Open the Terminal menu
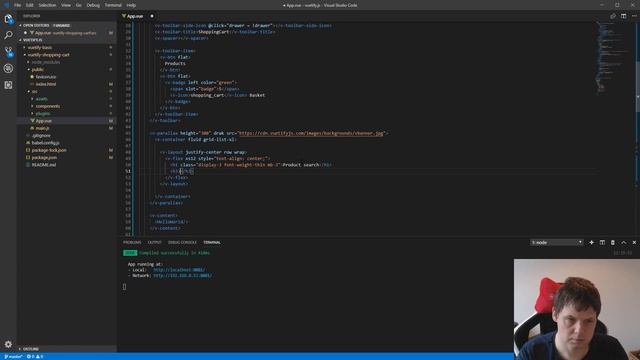 [x=113, y=5]
